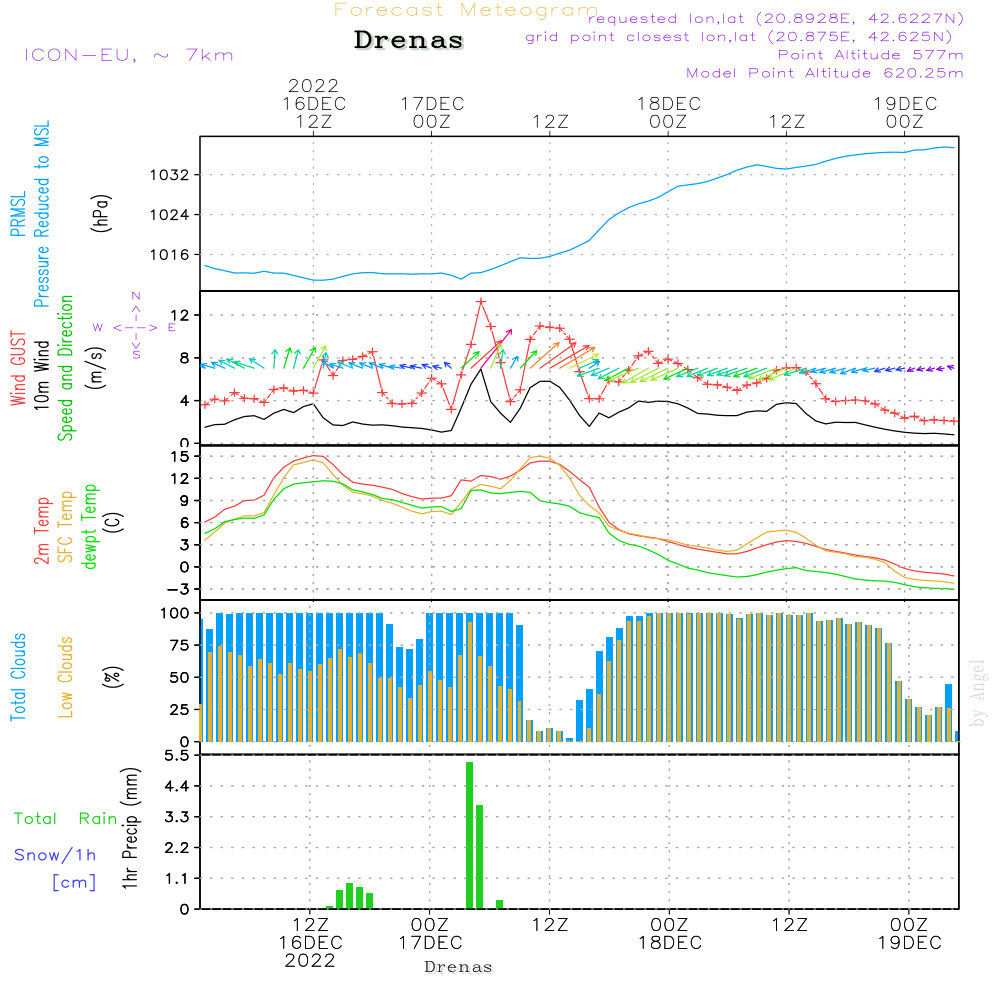Click the bottom axis '00Z 17DEC' label
This screenshot has height=1000, width=1000.
pos(430,934)
